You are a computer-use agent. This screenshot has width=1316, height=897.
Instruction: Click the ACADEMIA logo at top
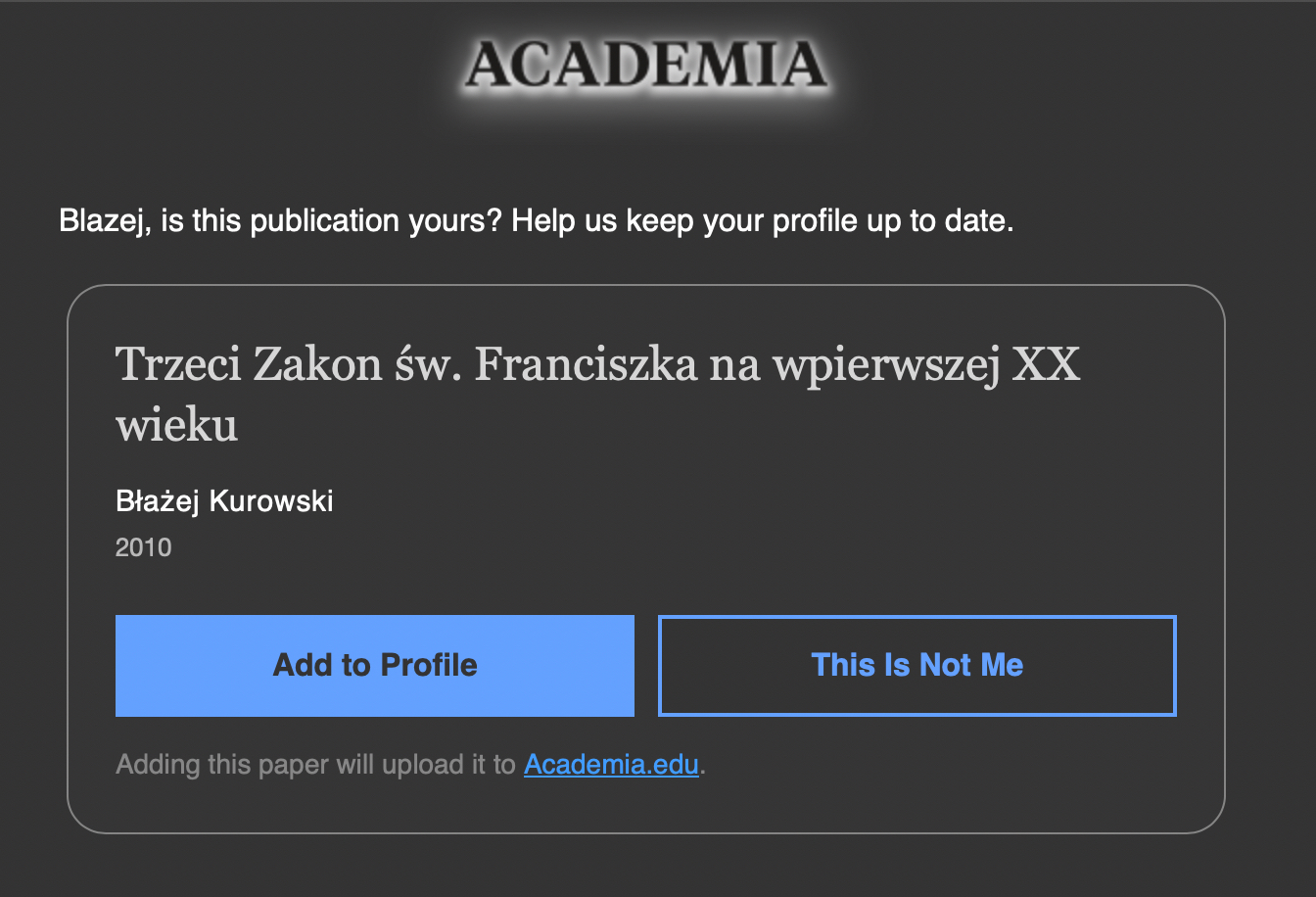(x=646, y=65)
